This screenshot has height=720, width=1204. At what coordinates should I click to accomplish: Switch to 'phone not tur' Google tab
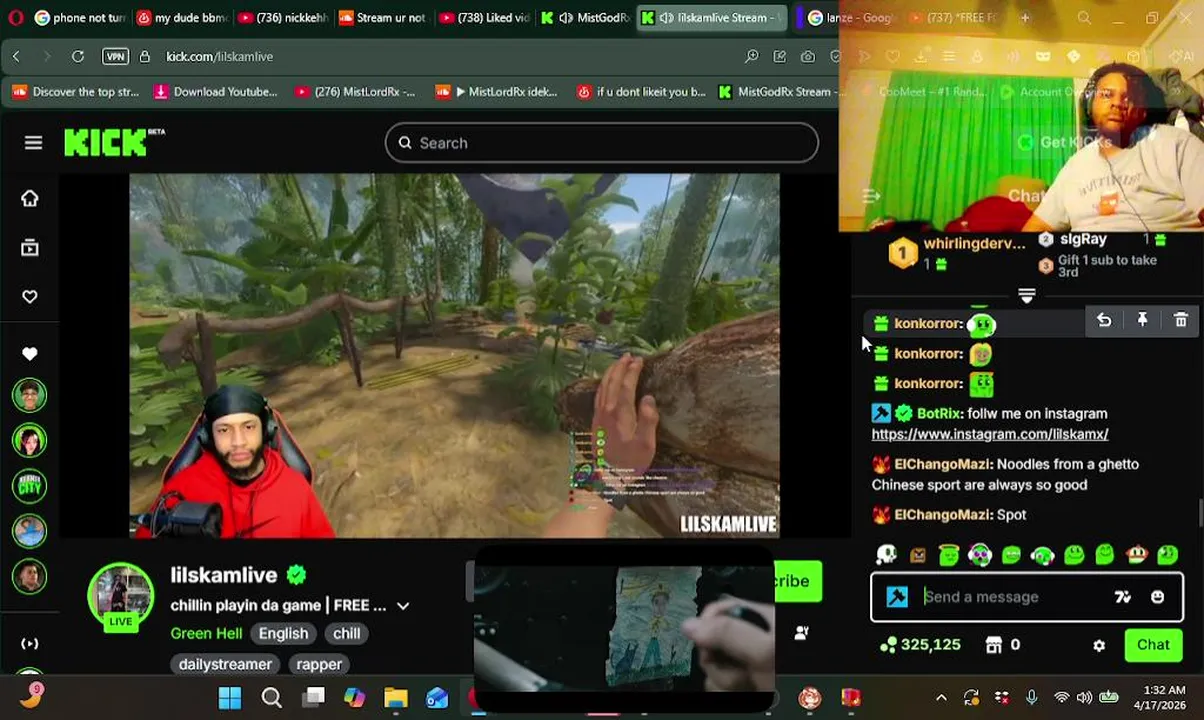point(79,17)
